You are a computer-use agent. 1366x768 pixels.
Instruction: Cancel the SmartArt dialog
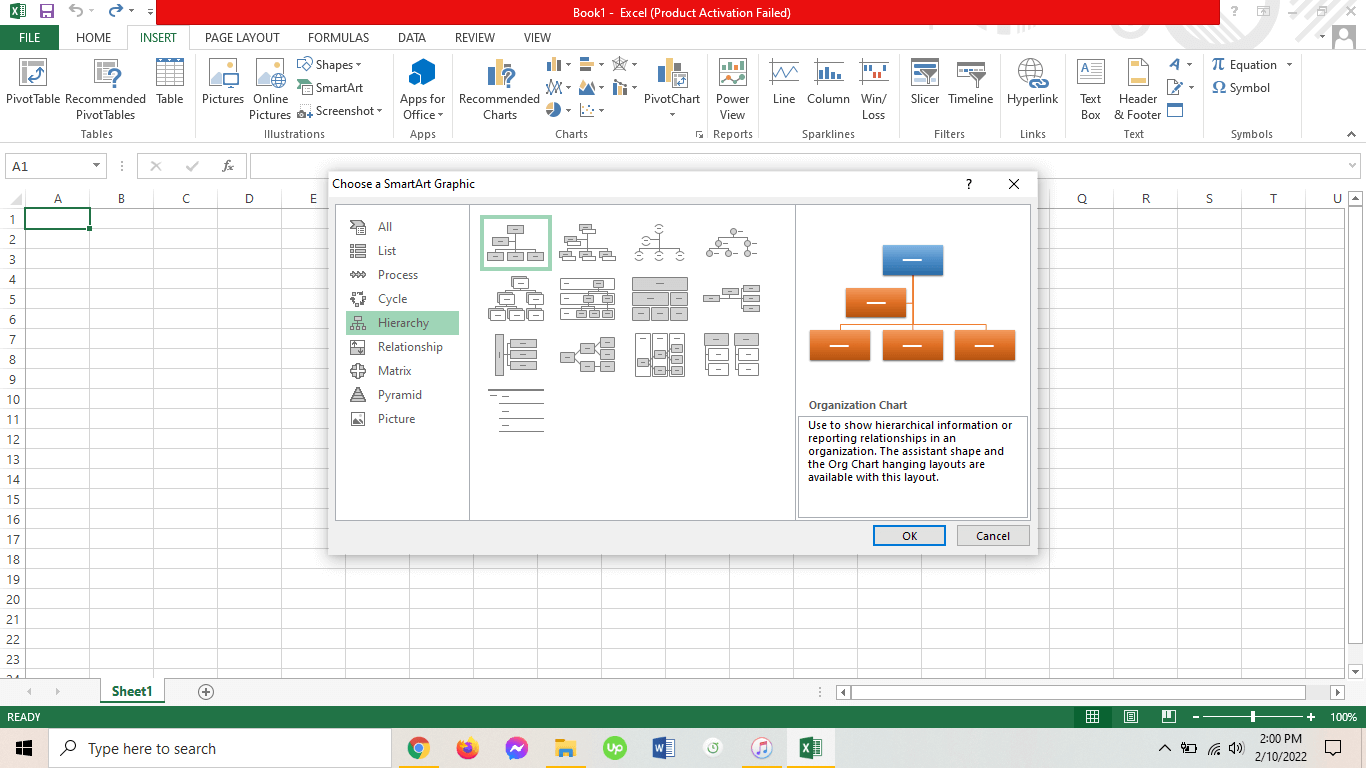coord(993,536)
